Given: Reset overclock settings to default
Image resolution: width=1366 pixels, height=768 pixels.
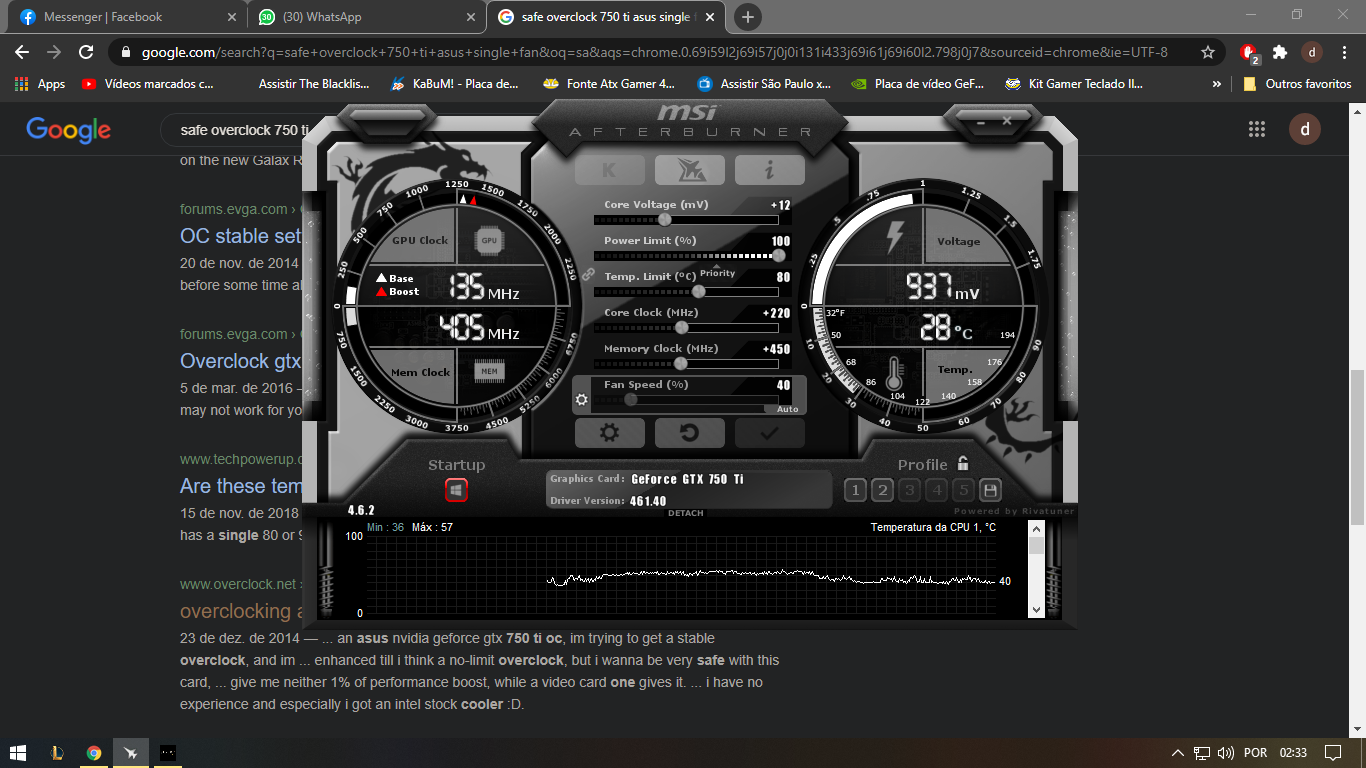Looking at the screenshot, I should pos(689,433).
